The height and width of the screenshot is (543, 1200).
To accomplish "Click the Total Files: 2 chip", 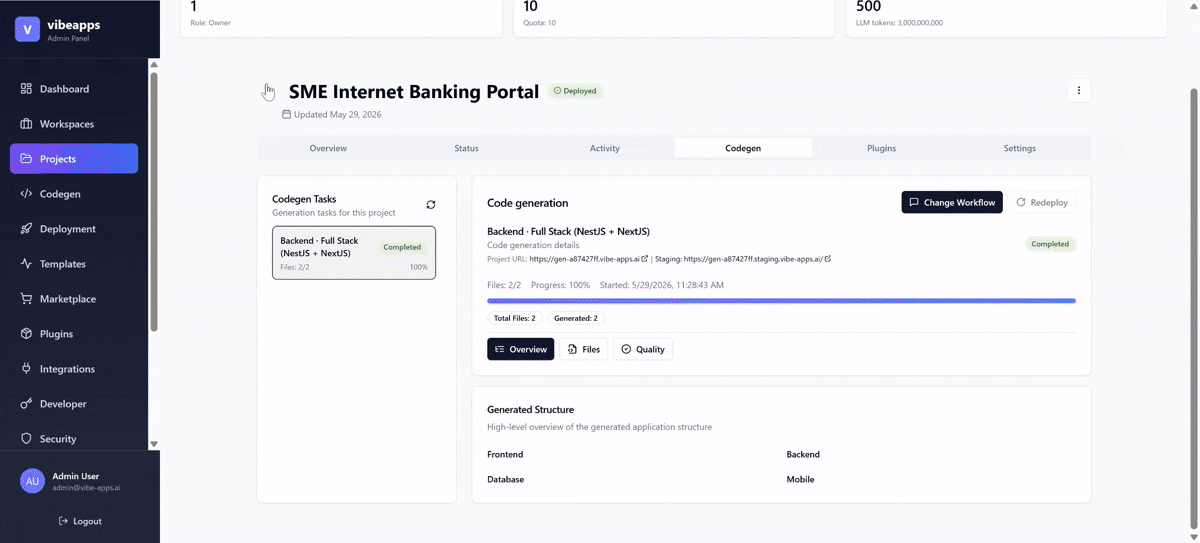I will pyautogui.click(x=515, y=318).
